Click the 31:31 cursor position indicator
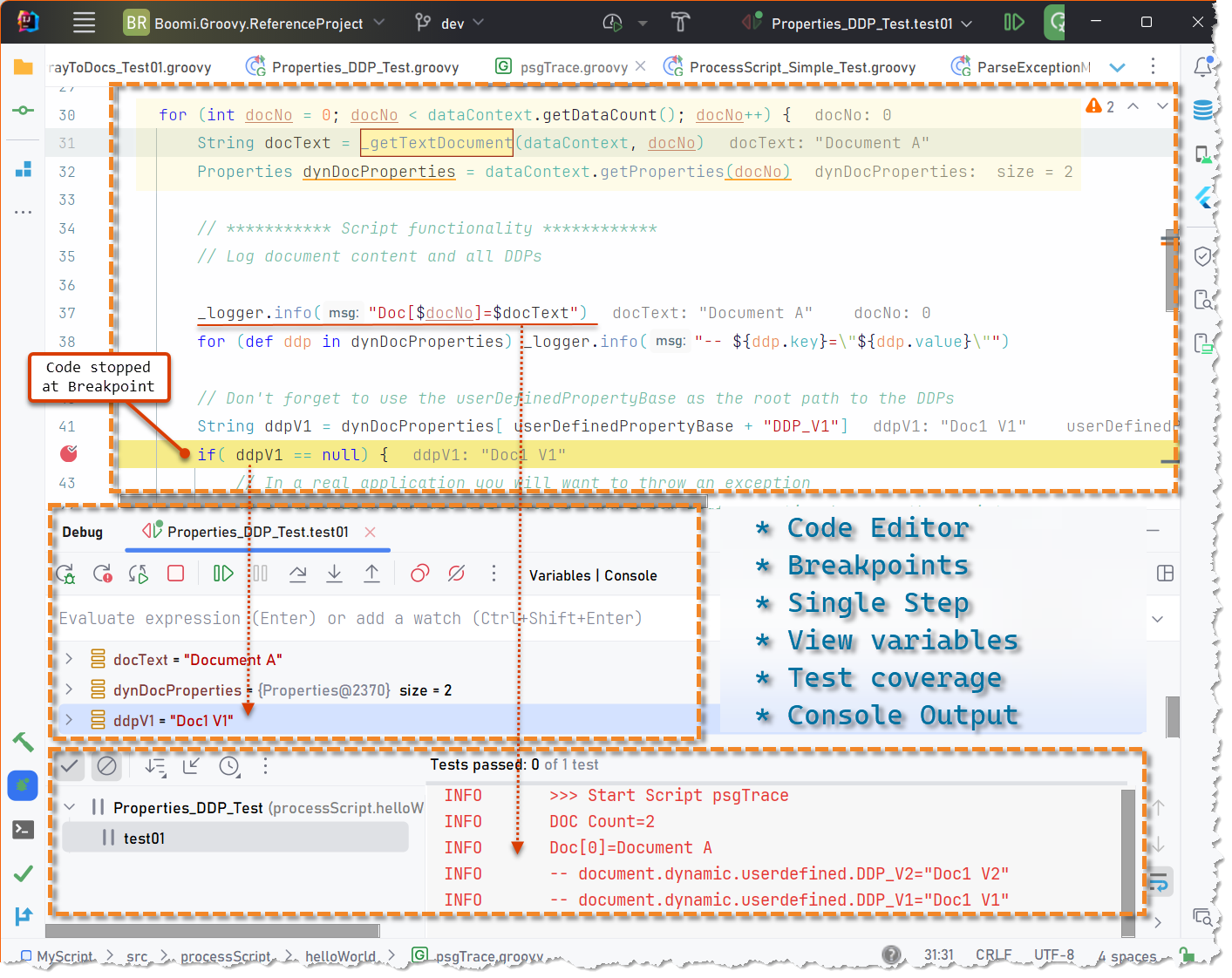 (939, 955)
